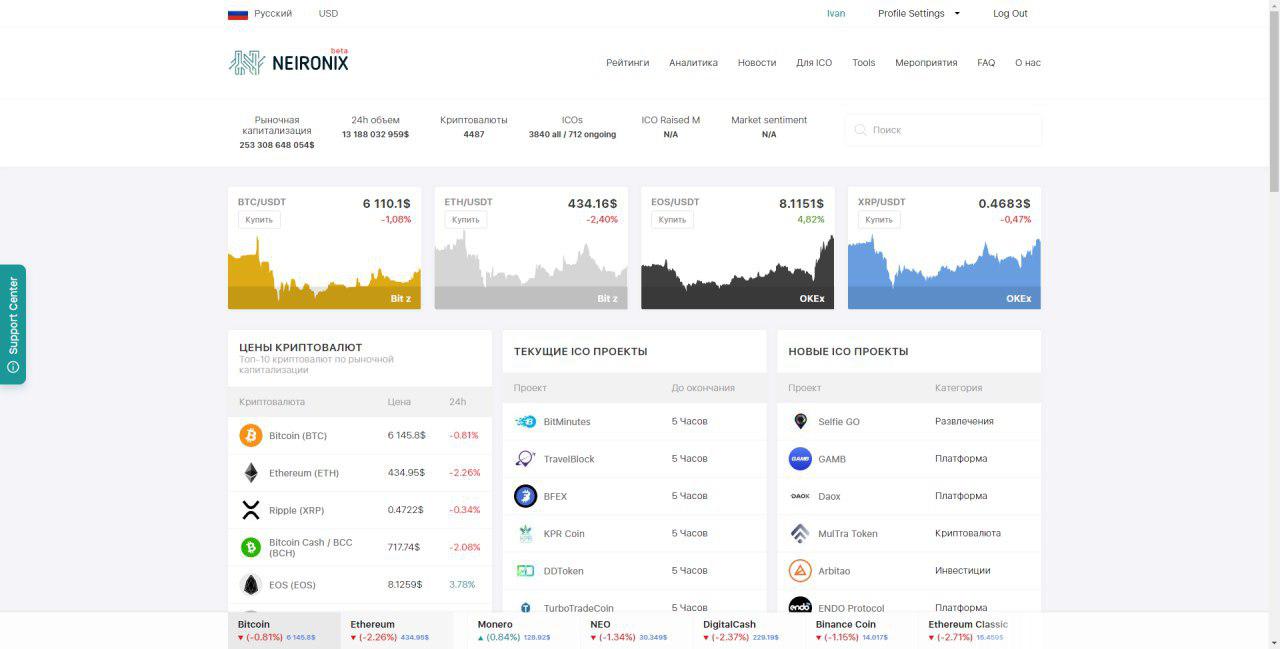Screen dimensions: 1280x649
Task: Select Bitcoin in the bottom ticker
Action: click(x=284, y=630)
